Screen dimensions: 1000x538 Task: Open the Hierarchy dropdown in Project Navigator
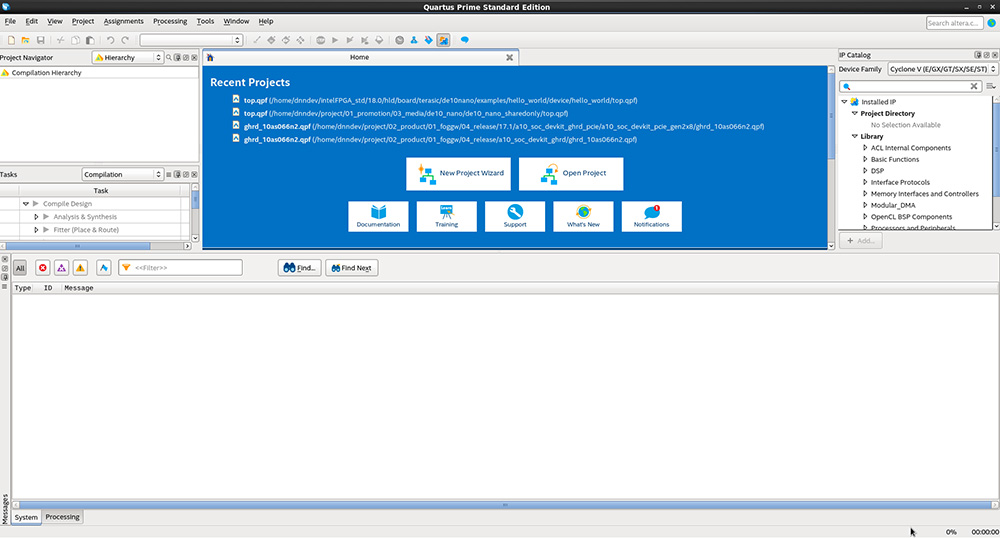coord(128,57)
